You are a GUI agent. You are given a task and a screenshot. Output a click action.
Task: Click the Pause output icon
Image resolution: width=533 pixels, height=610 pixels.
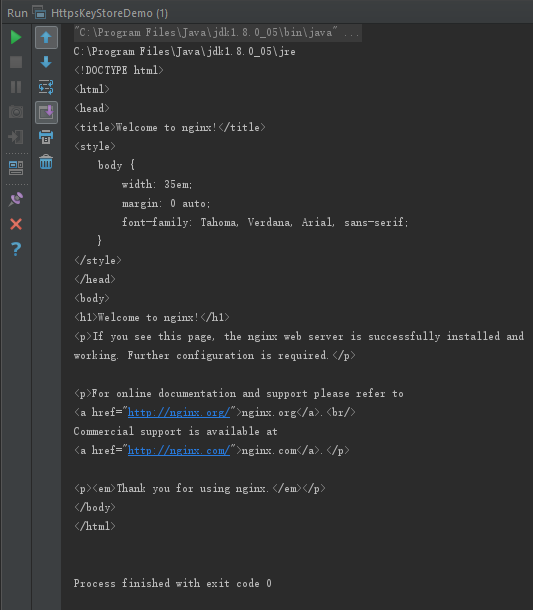16,87
